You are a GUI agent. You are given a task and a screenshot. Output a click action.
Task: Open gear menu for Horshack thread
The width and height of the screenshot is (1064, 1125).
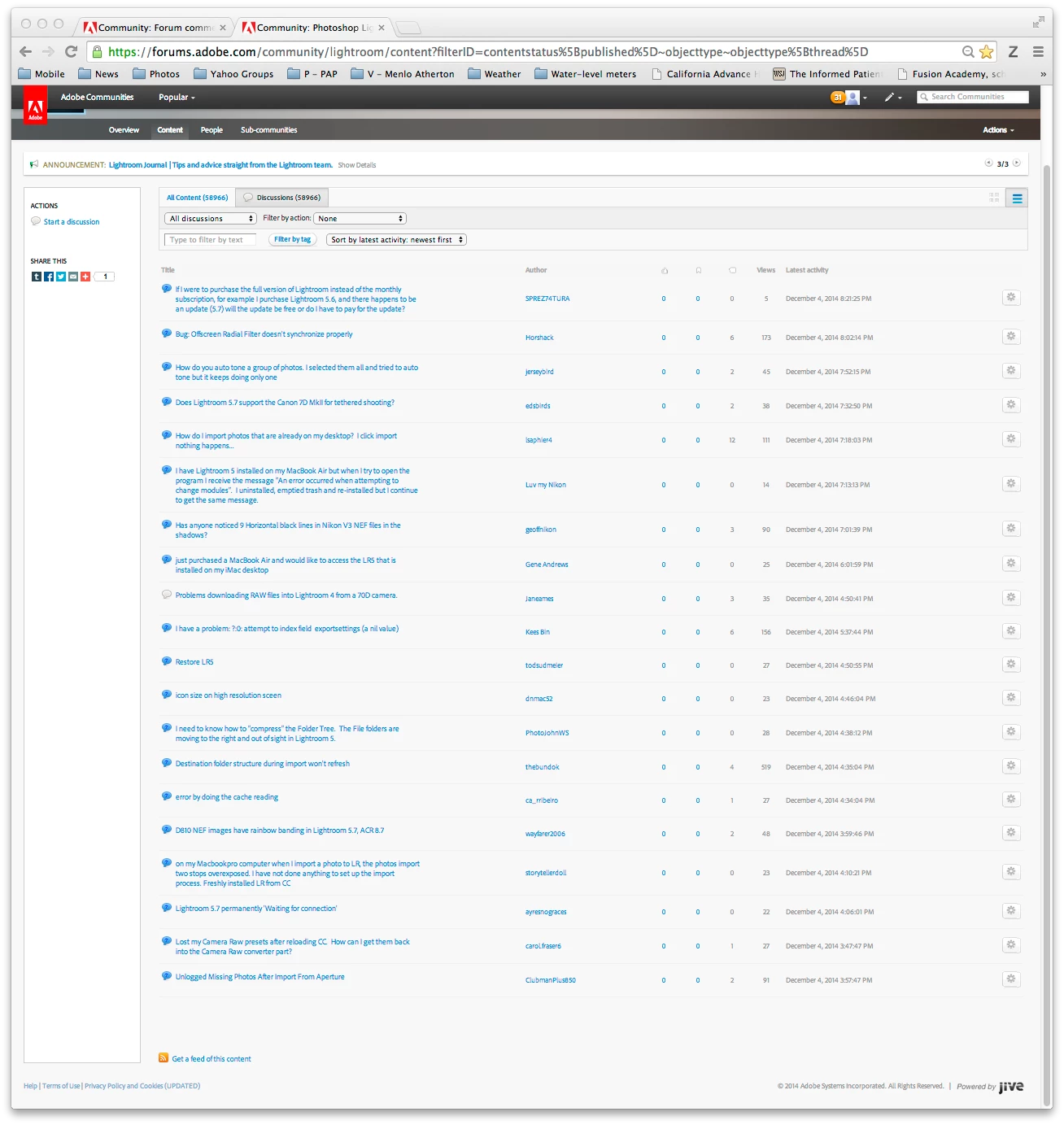pyautogui.click(x=1011, y=337)
